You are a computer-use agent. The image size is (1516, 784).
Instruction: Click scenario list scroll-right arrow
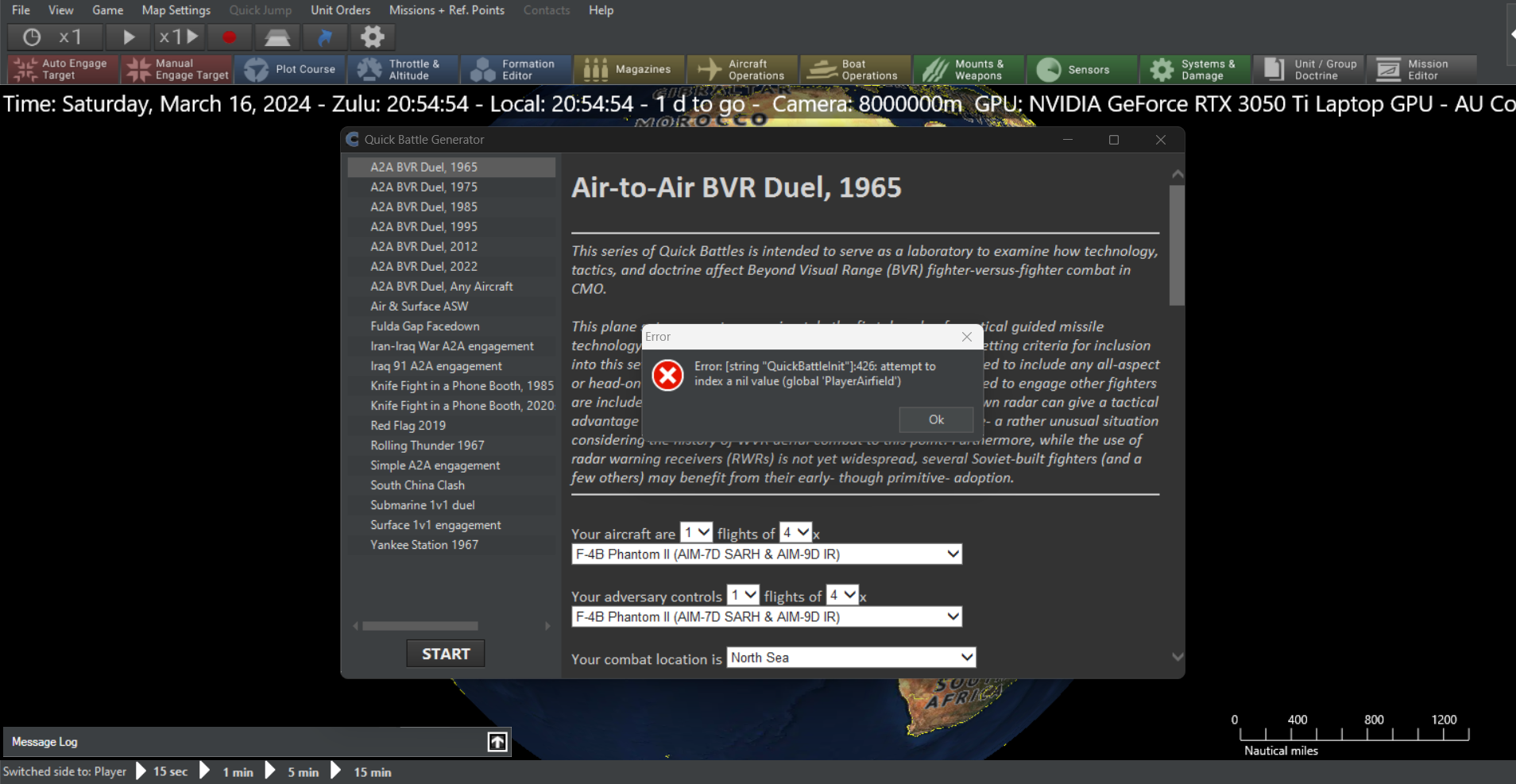(547, 626)
